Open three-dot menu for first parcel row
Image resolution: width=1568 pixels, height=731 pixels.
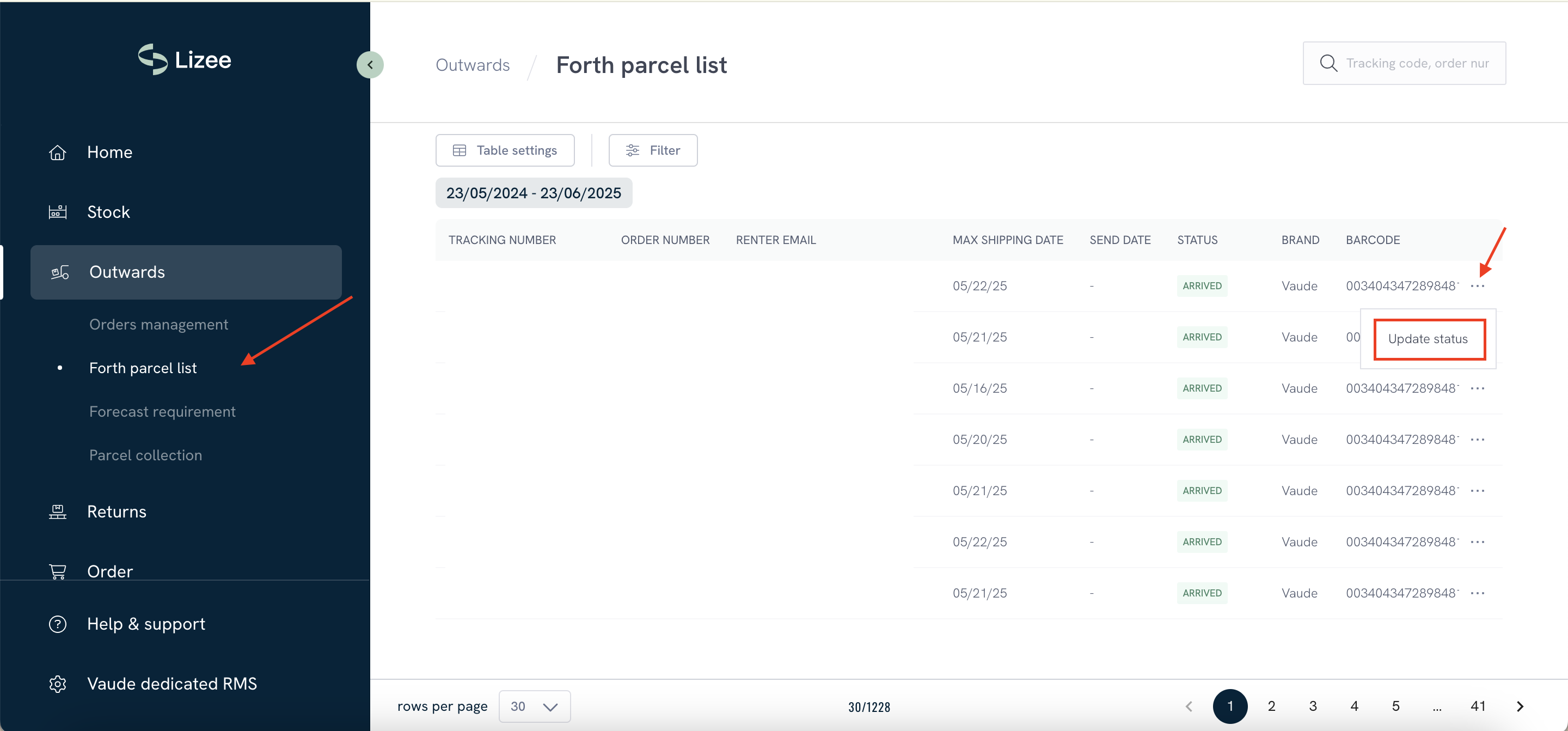(1477, 285)
